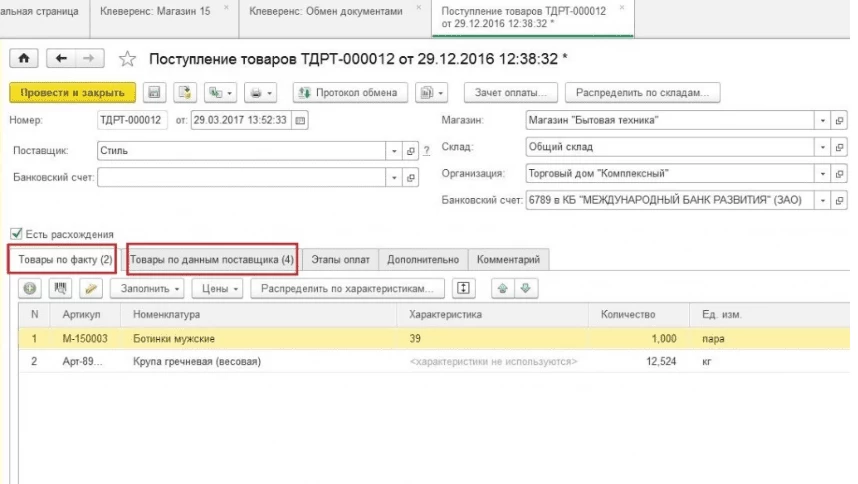Click the save (floppy disk) icon
This screenshot has height=484, width=858.
click(x=155, y=93)
